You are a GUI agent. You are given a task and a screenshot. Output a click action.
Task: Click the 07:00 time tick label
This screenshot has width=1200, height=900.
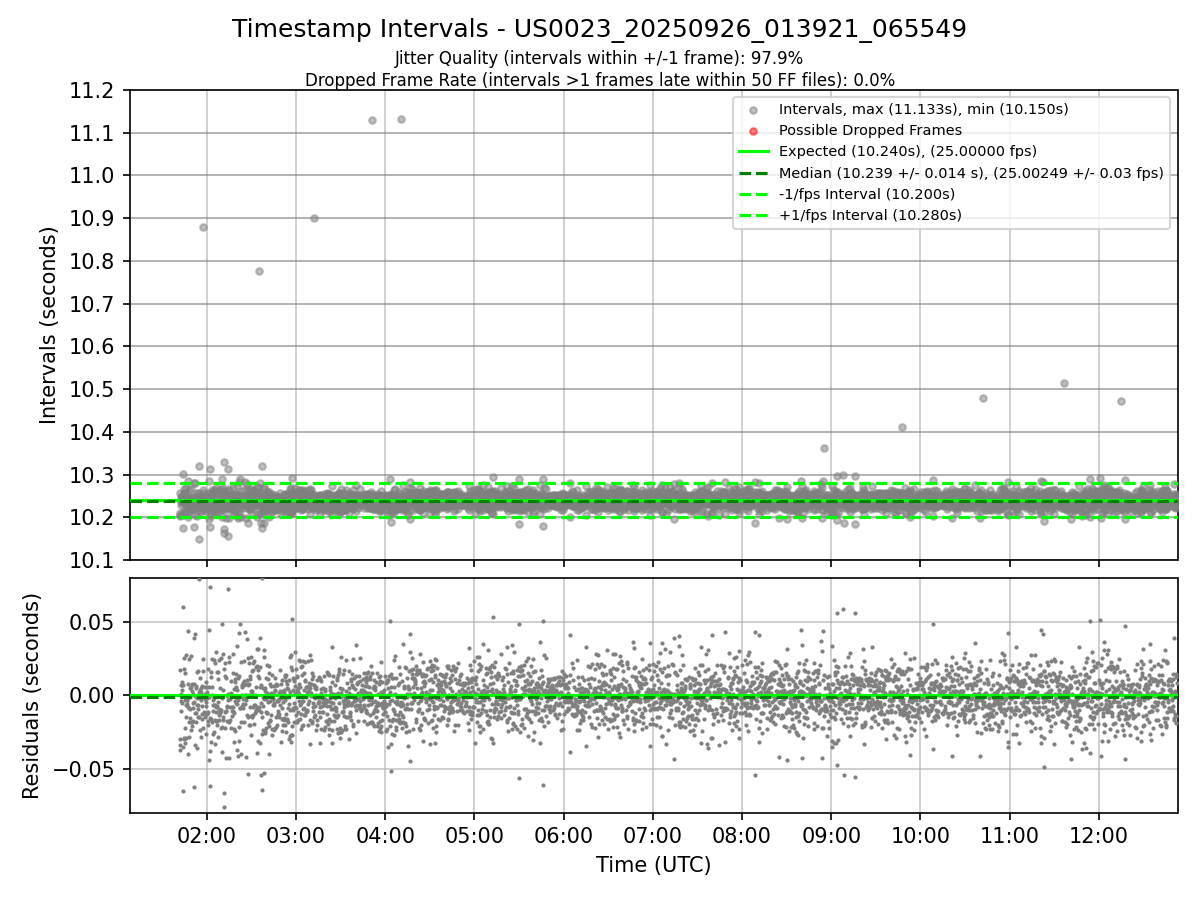(x=653, y=835)
